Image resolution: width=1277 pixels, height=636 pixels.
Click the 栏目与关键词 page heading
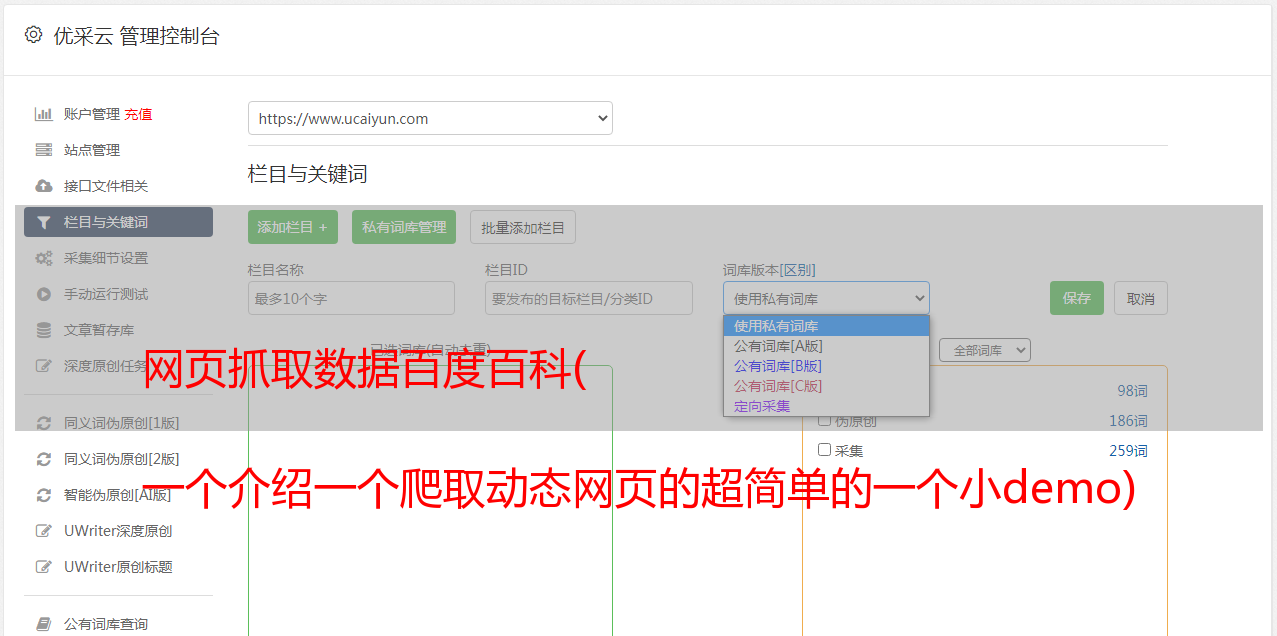click(308, 174)
